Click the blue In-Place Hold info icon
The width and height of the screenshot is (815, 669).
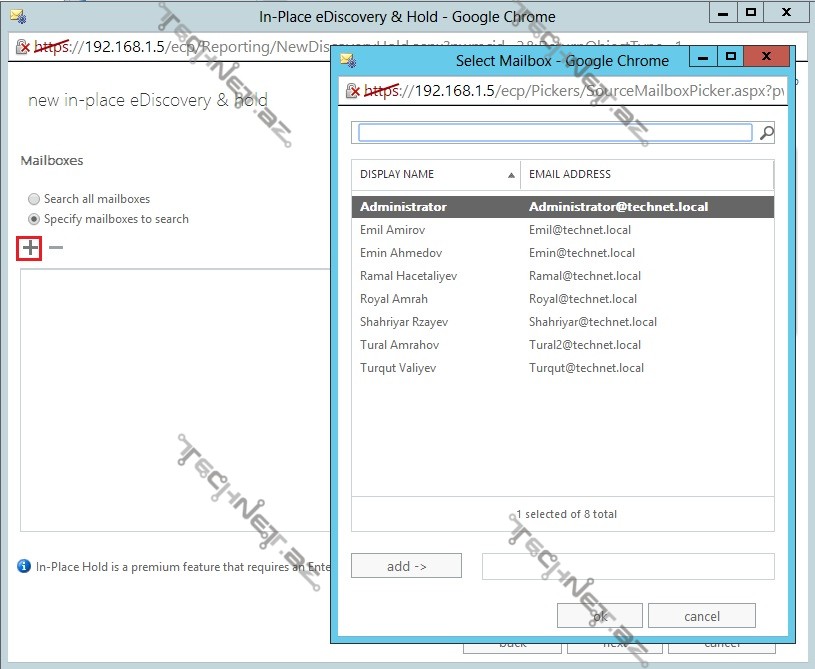(24, 566)
